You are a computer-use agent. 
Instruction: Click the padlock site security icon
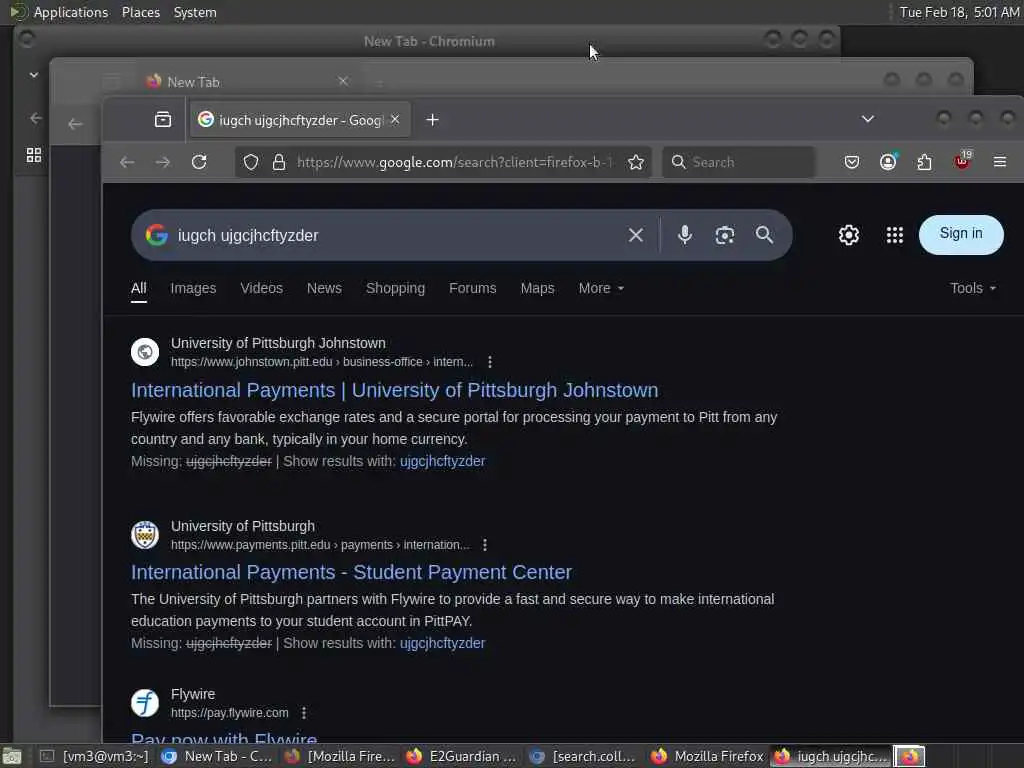(x=279, y=162)
